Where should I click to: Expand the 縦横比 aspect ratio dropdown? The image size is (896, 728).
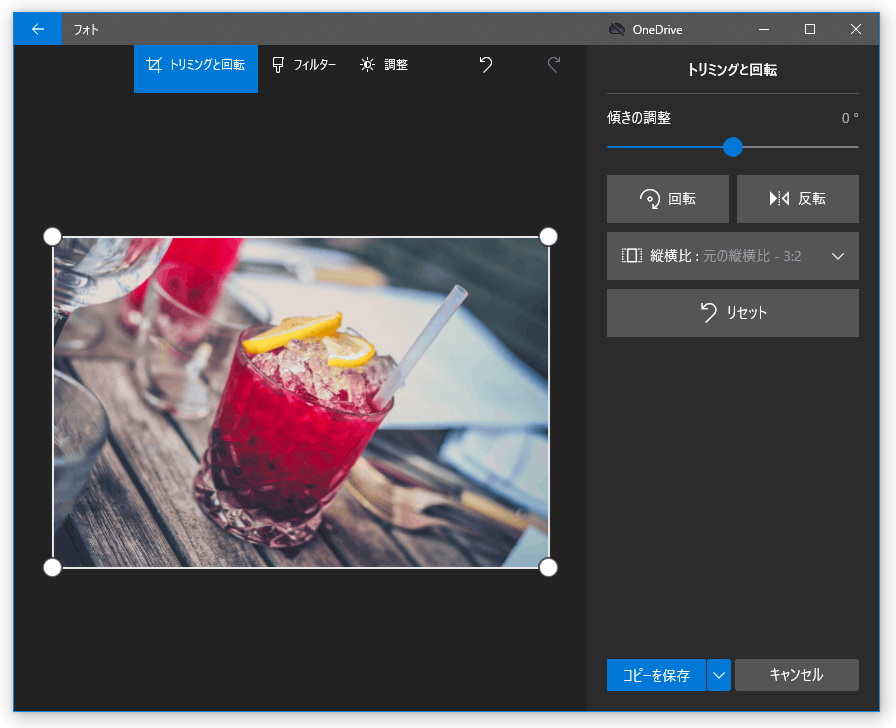[x=733, y=256]
